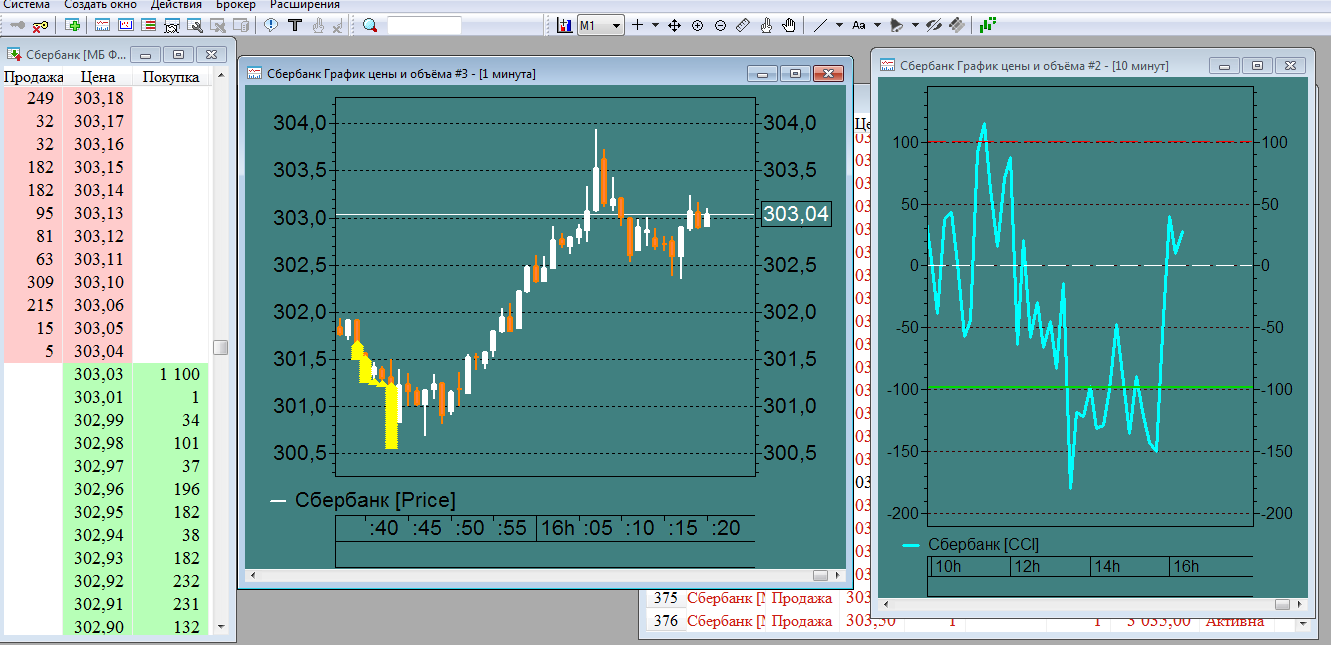
Task: Click the green bar chart indicator icon
Action: coord(988,25)
